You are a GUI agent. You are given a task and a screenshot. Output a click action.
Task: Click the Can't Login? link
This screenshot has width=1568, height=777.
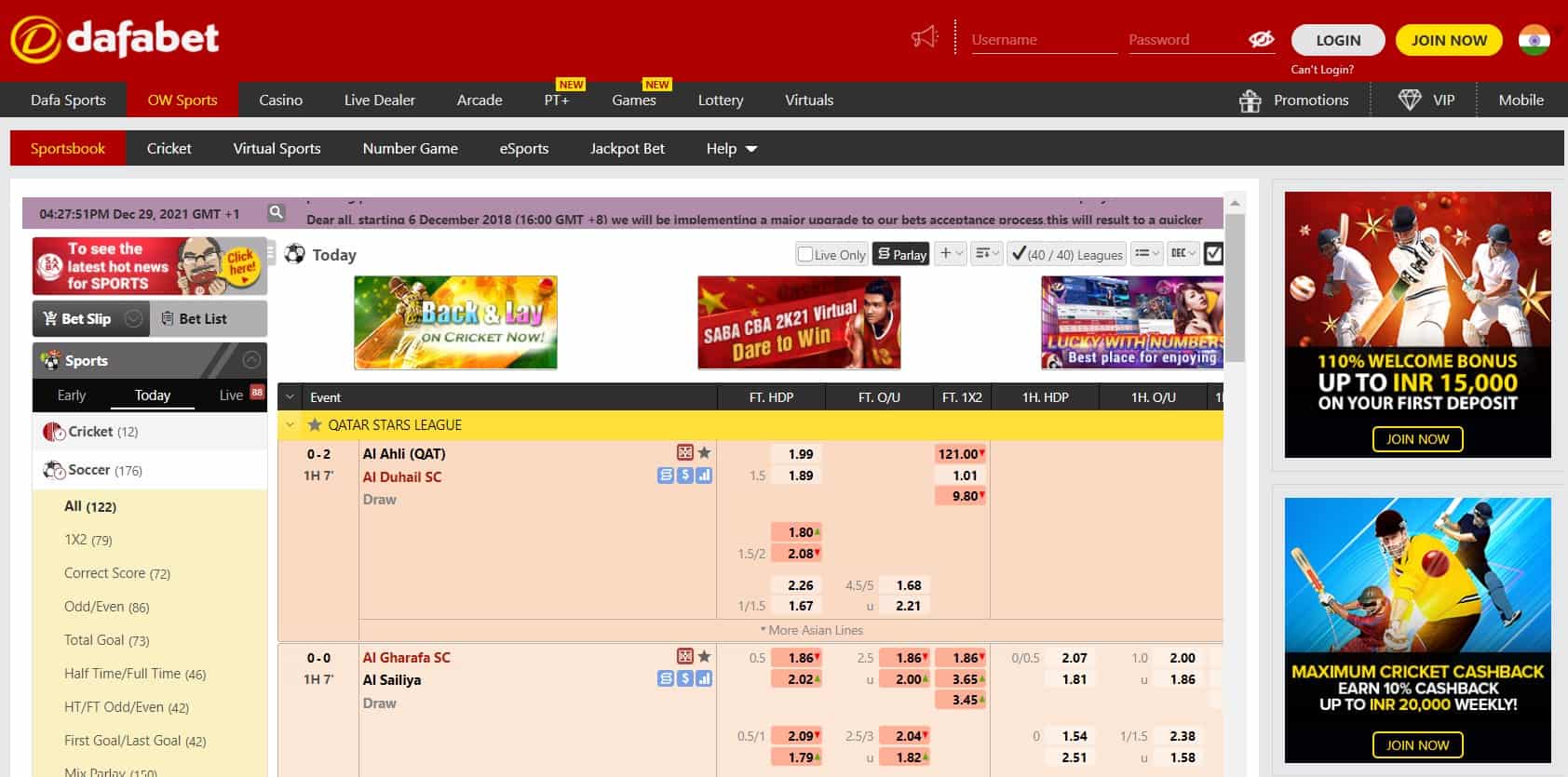click(1322, 70)
